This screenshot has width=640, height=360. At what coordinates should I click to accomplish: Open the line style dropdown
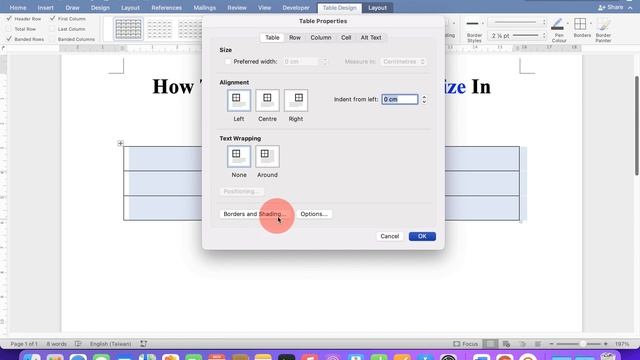coord(518,22)
